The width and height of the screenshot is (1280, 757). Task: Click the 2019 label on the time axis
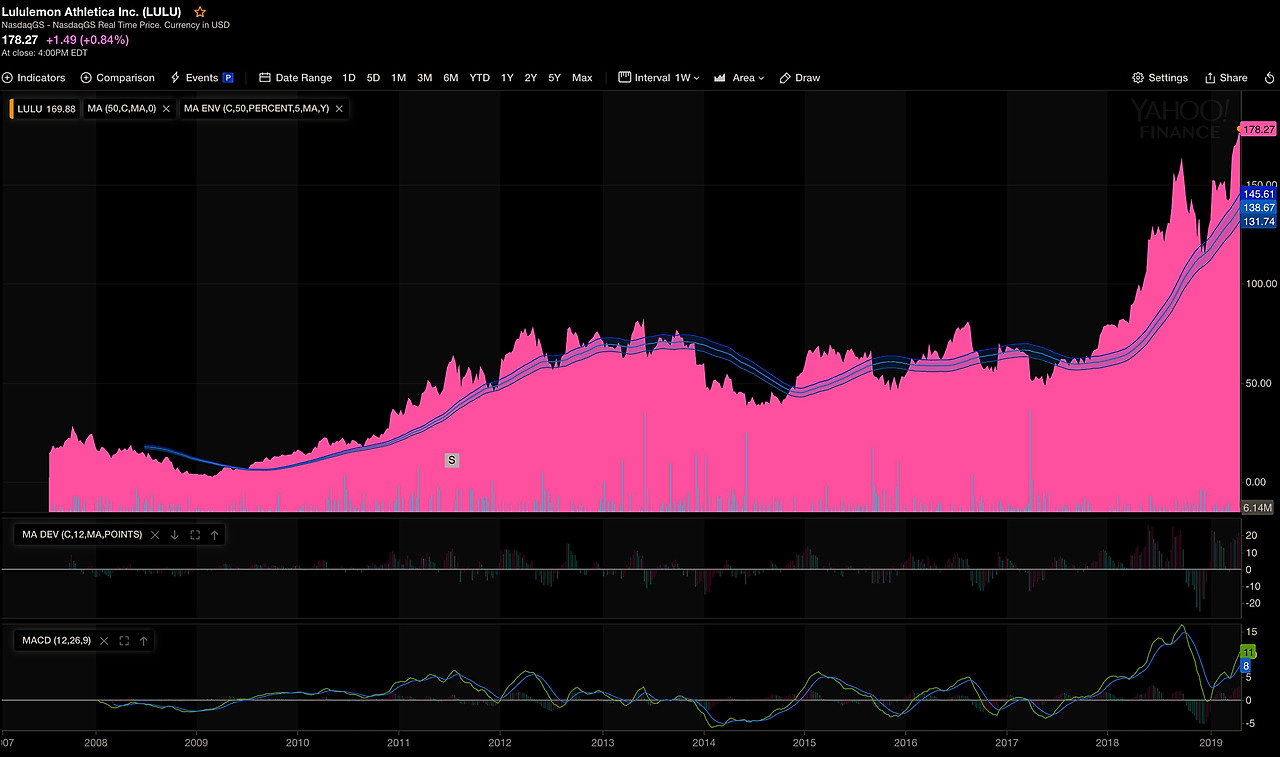click(1211, 743)
